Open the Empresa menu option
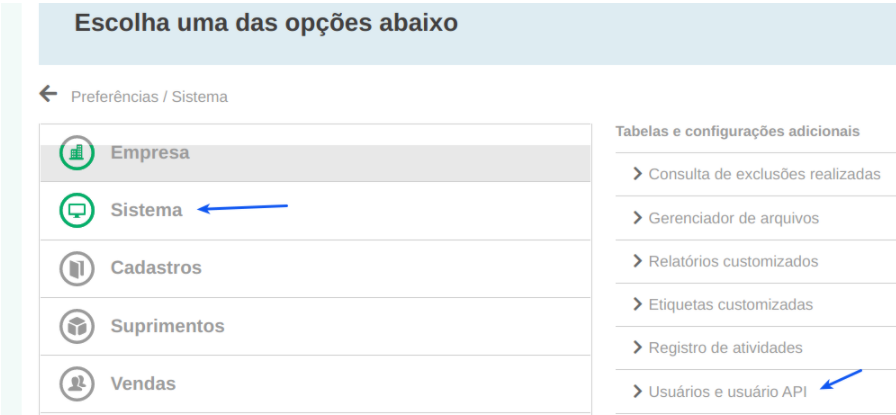 click(x=150, y=153)
